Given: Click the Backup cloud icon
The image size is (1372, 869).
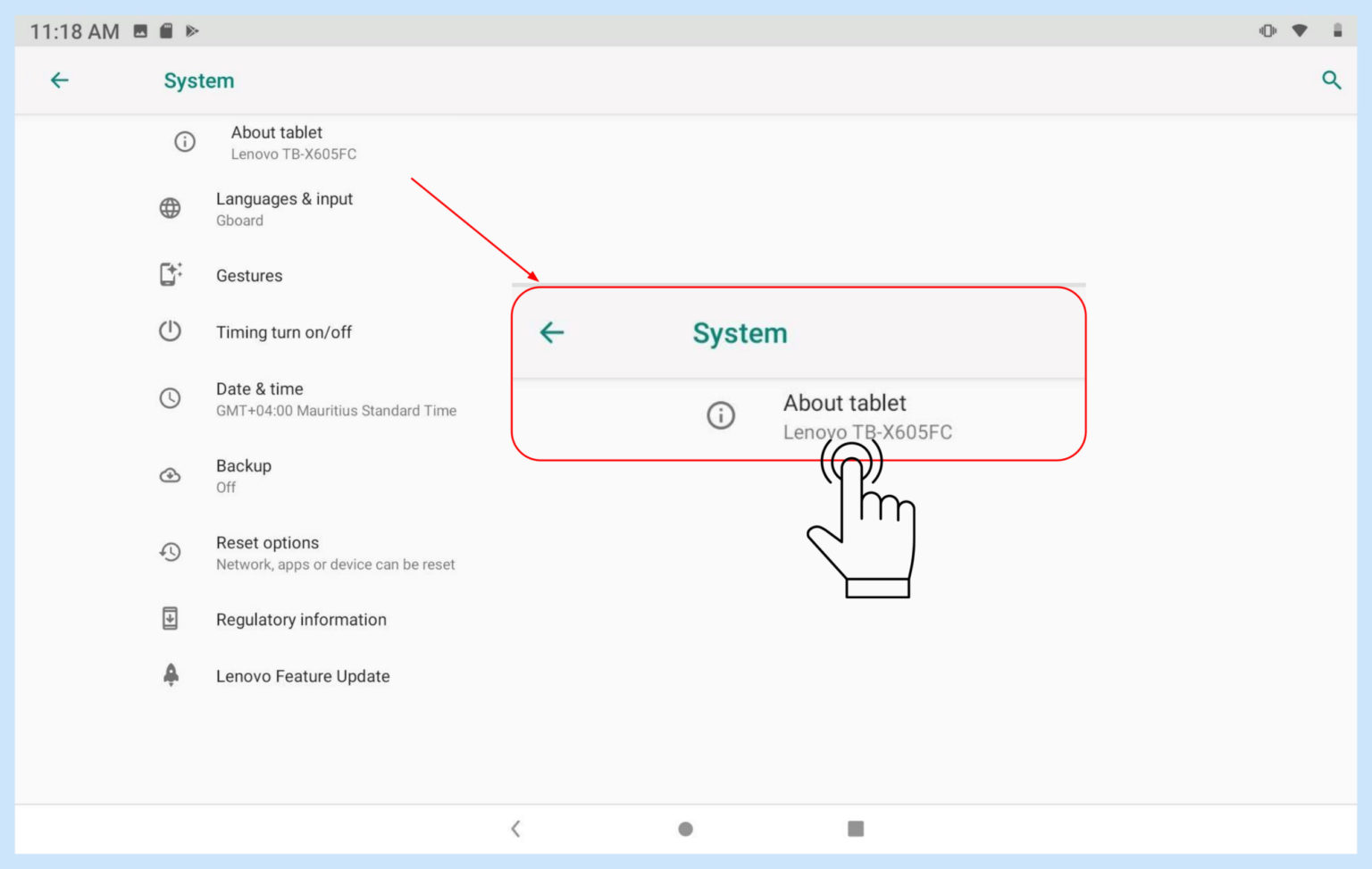Looking at the screenshot, I should [x=171, y=475].
